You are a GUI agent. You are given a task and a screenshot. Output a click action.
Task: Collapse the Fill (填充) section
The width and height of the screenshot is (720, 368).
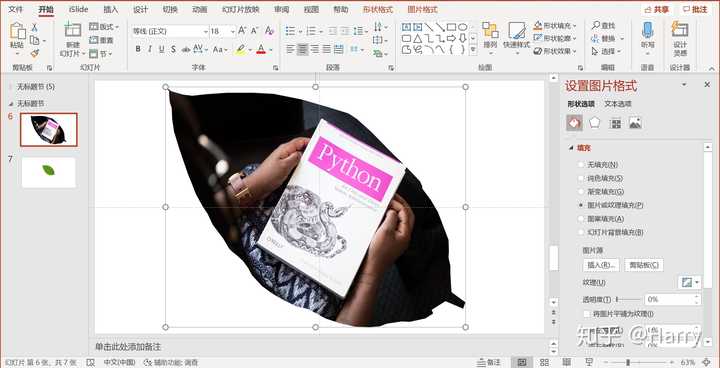pyautogui.click(x=571, y=148)
